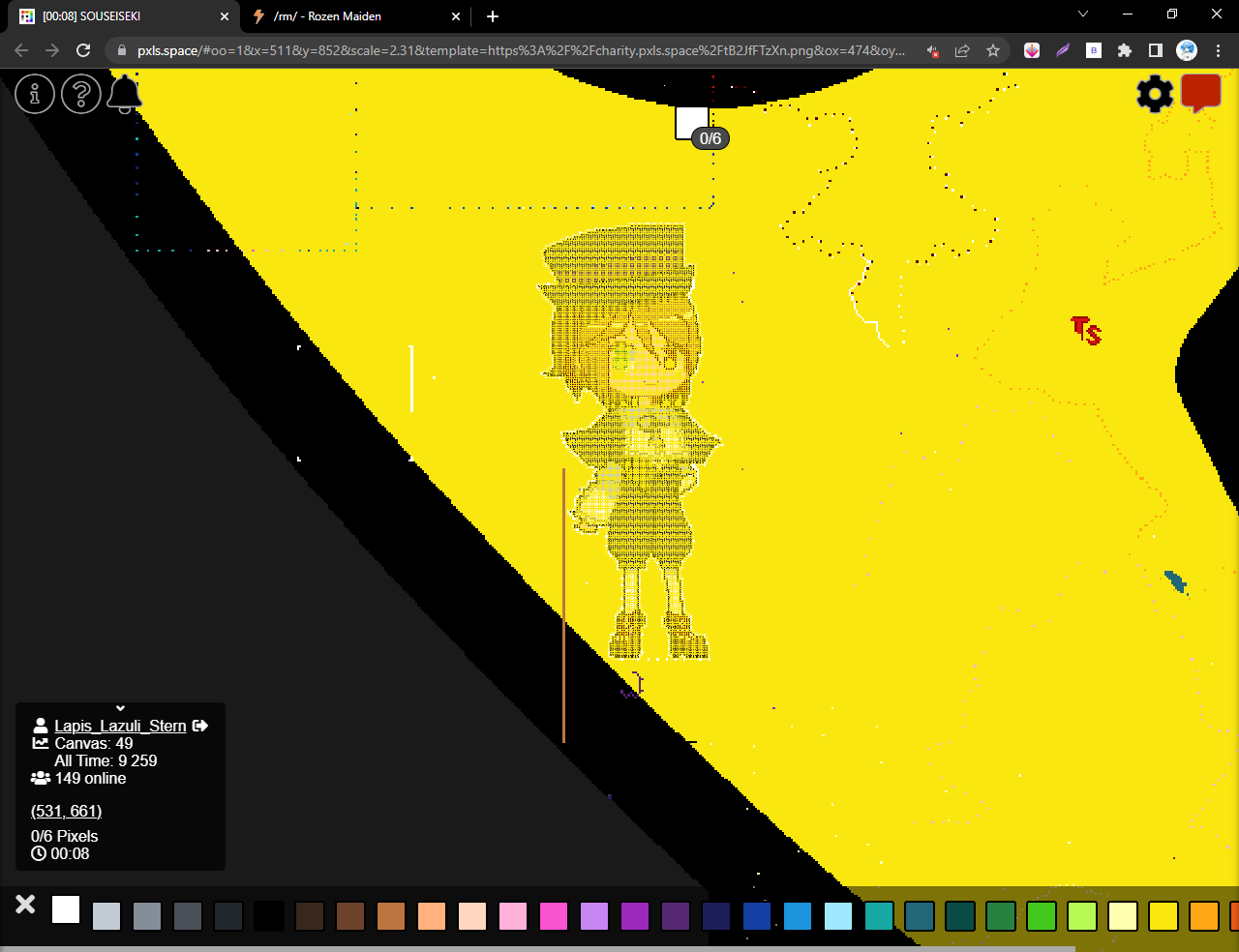Click the logout icon beside username
This screenshot has height=952, width=1239.
click(x=200, y=726)
